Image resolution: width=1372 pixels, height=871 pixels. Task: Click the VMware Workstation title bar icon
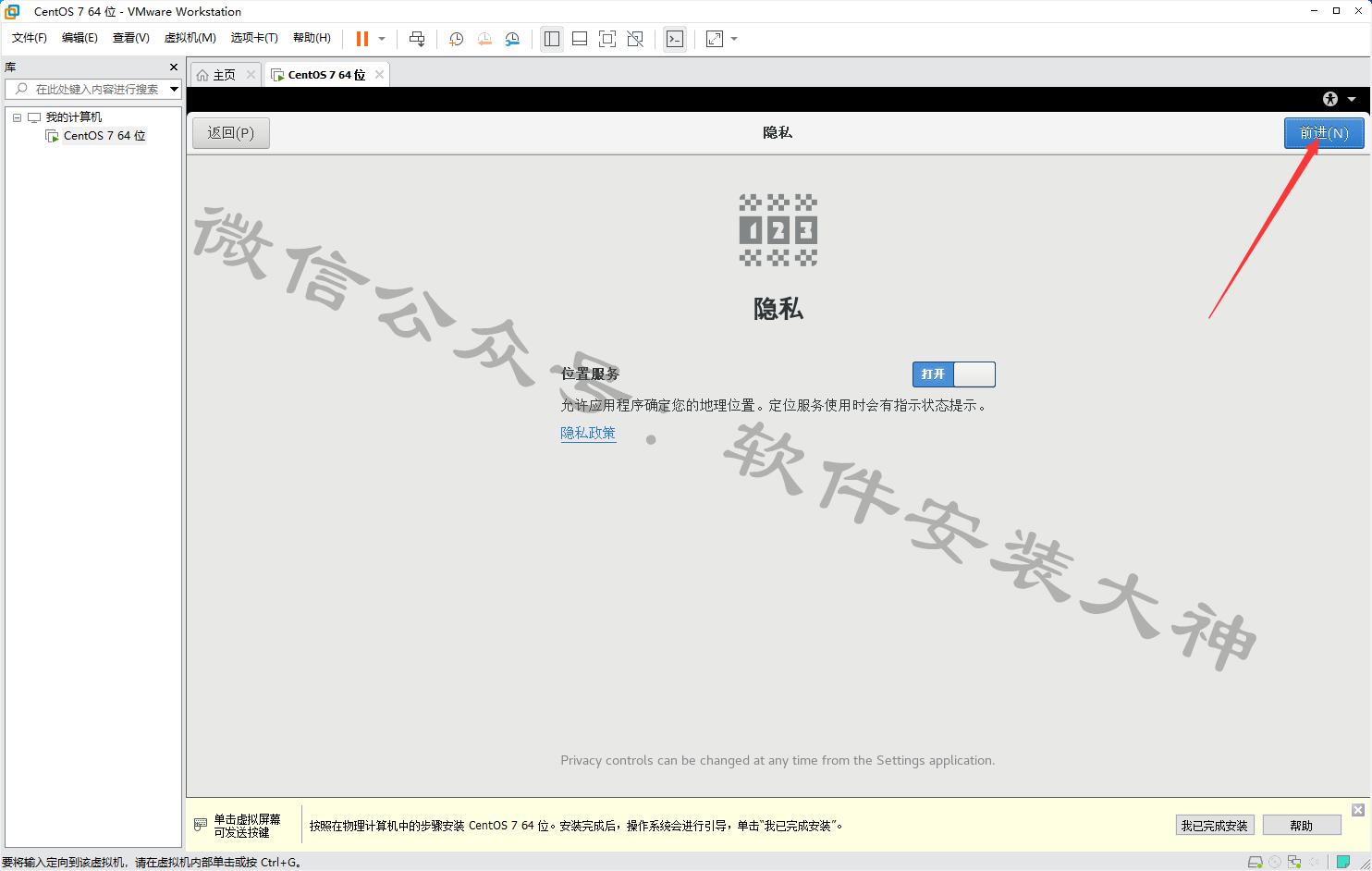pos(12,11)
